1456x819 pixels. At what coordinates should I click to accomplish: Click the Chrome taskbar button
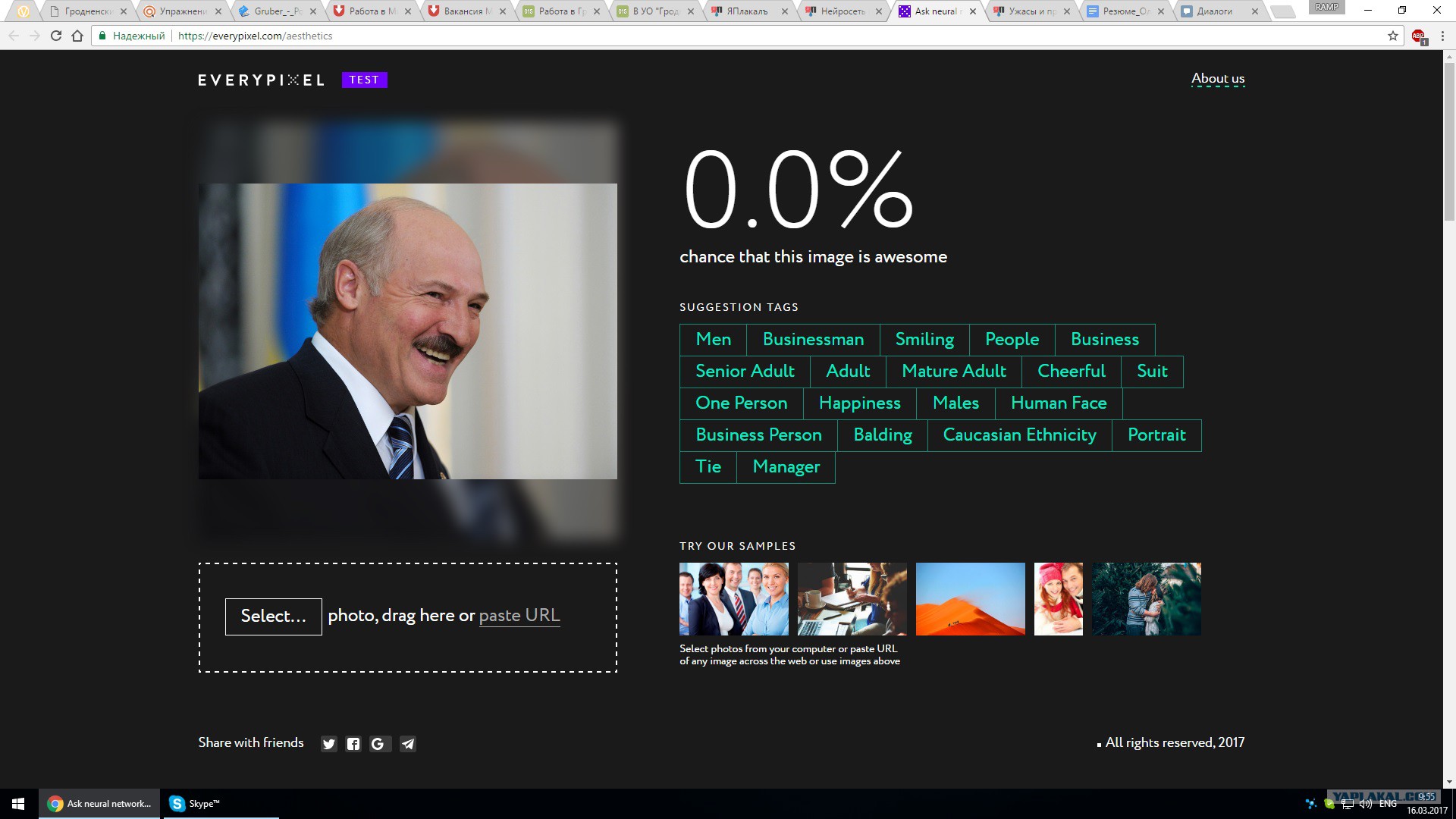point(99,804)
